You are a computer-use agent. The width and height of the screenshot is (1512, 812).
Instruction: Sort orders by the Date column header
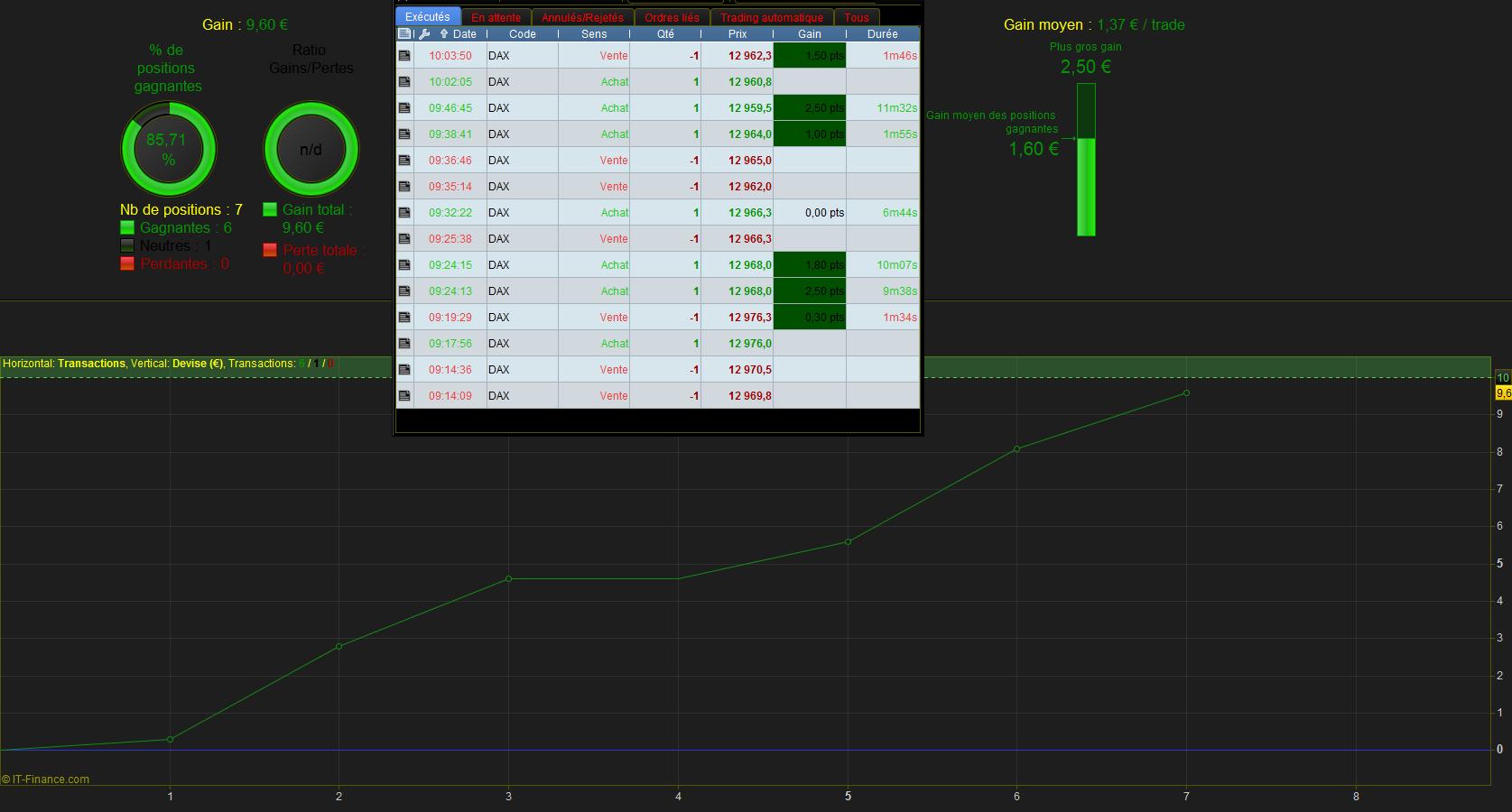click(459, 34)
